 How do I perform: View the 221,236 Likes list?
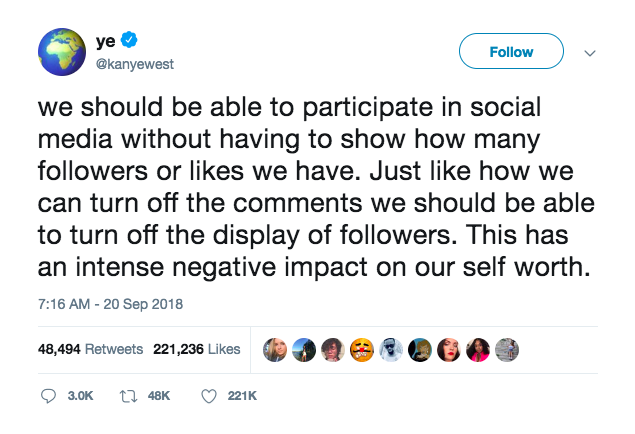[x=196, y=349]
